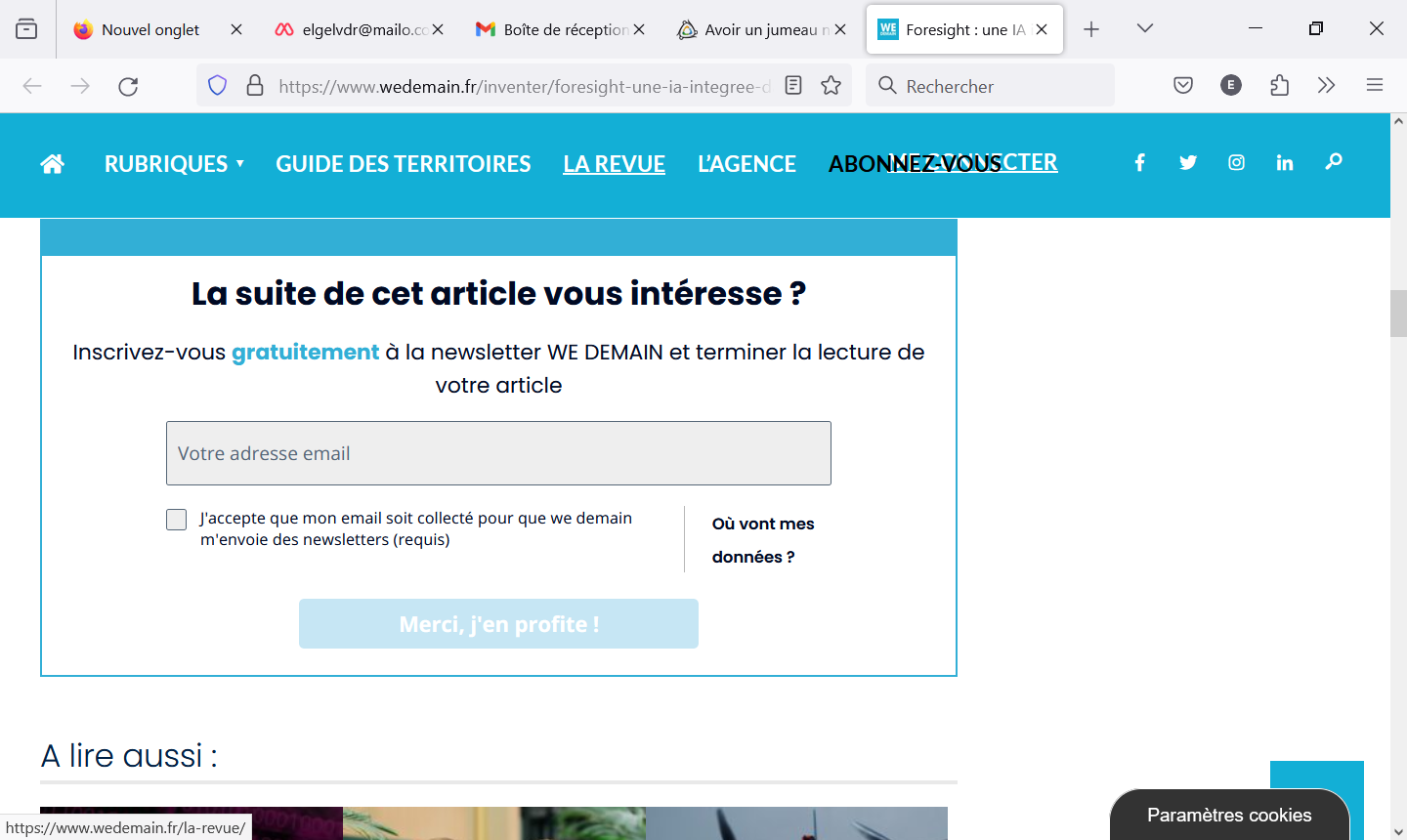Open We Demain Facebook page icon
This screenshot has width=1407, height=840.
[1139, 163]
